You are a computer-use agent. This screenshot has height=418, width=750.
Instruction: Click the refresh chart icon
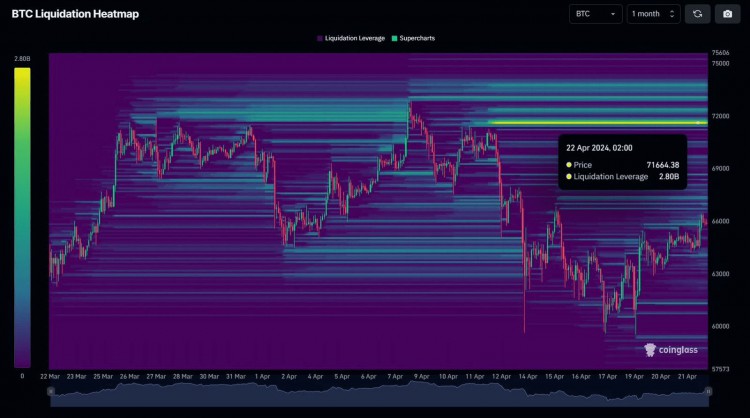tap(697, 14)
